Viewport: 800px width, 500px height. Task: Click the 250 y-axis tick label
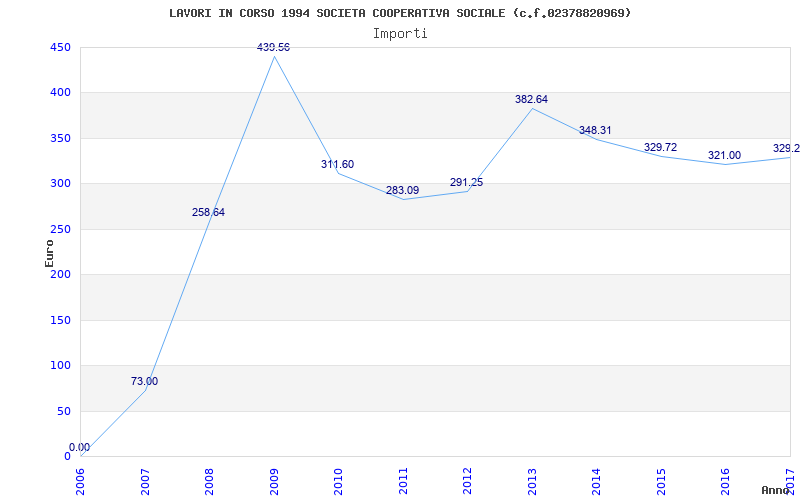point(60,229)
